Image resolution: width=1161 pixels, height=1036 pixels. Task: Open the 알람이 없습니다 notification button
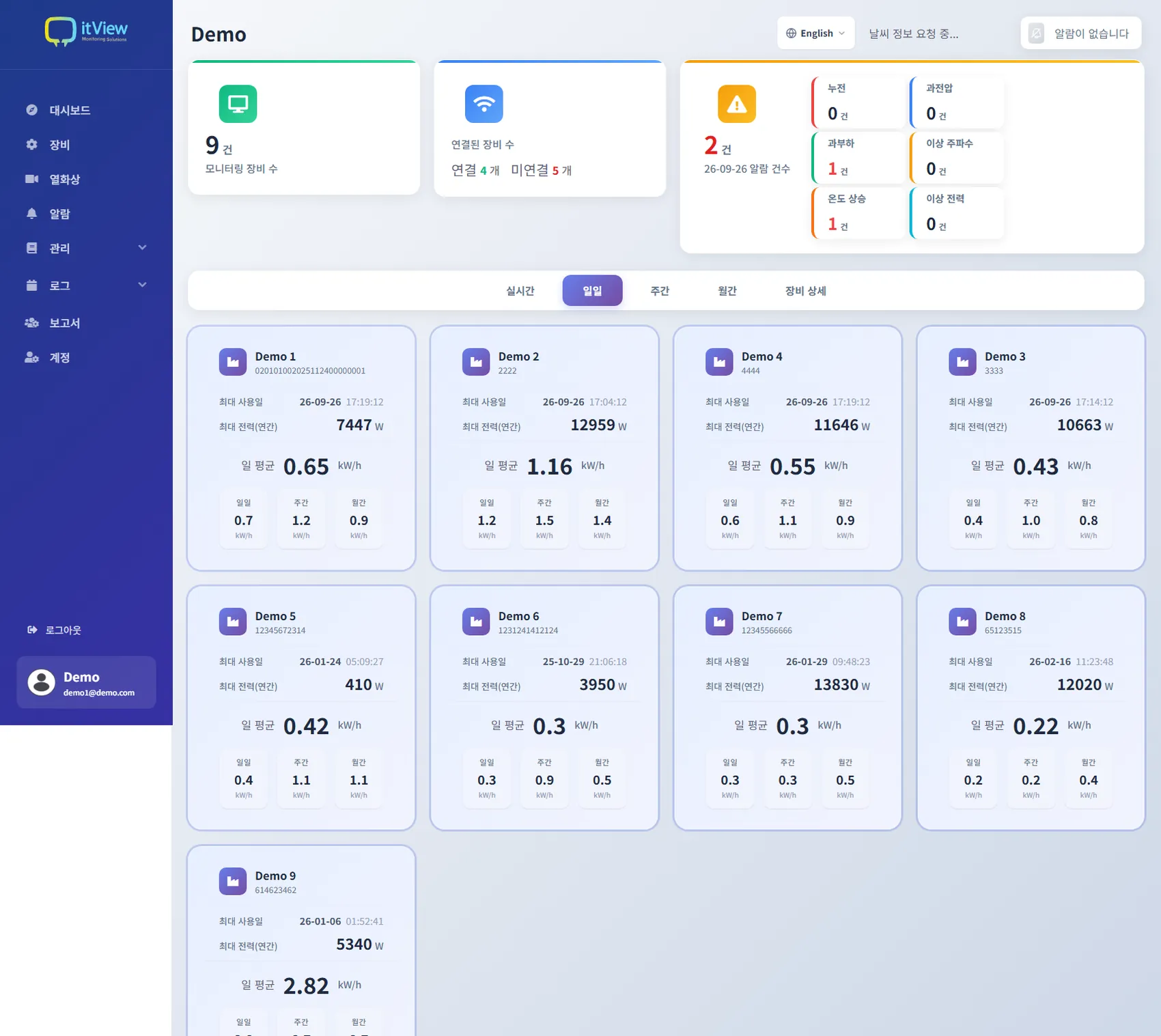(x=1080, y=33)
